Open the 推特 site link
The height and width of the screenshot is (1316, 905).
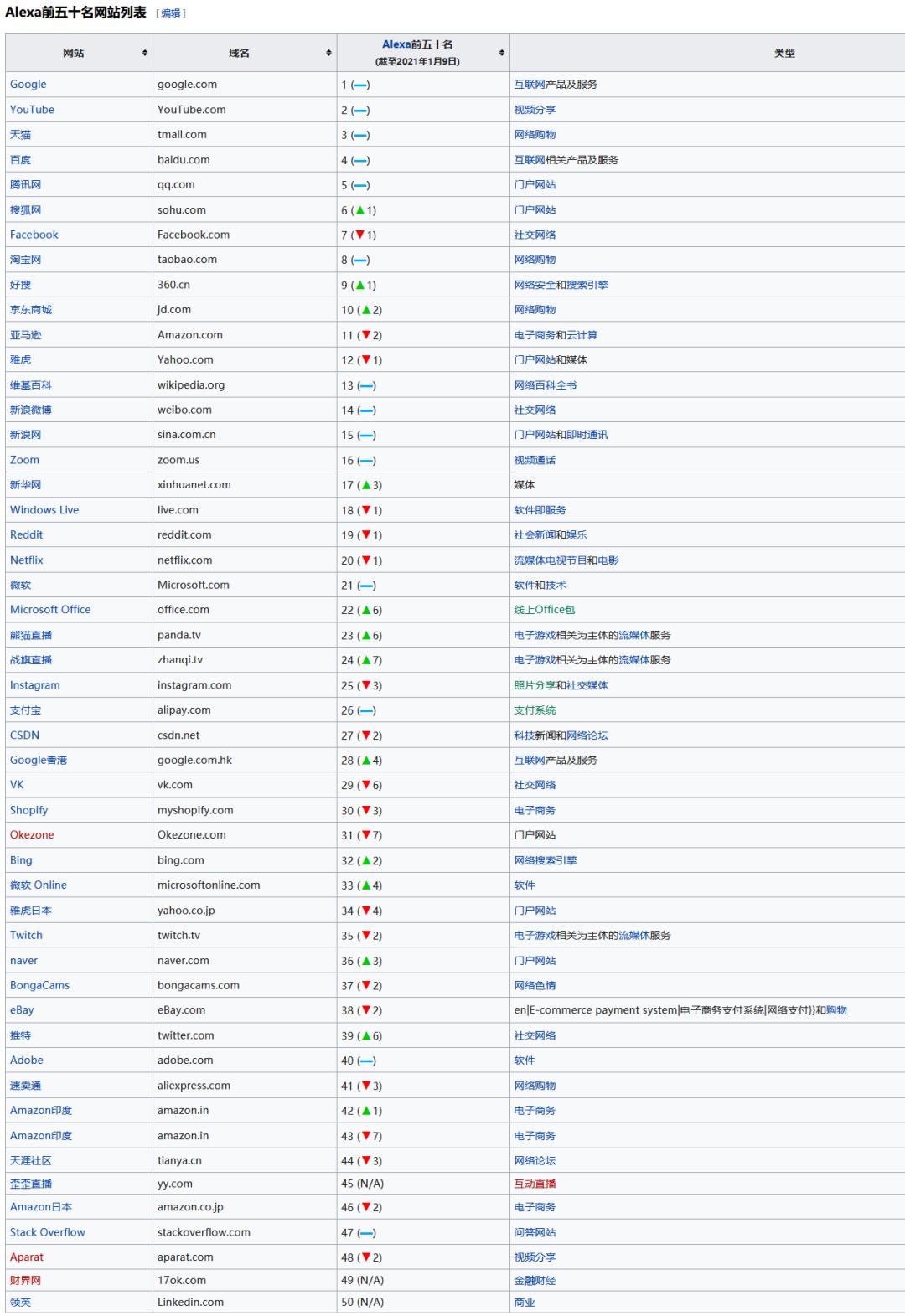[20, 1035]
